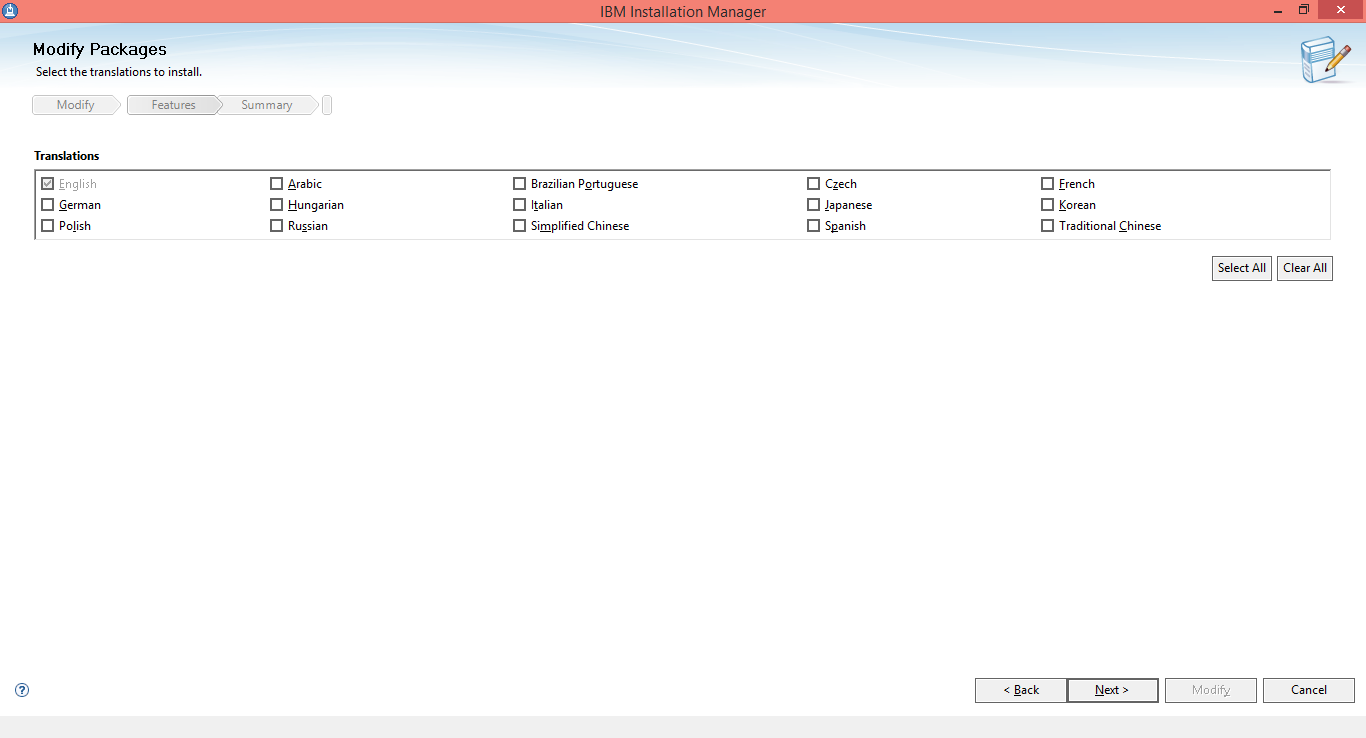Screen dimensions: 1366x738
Task: Enable the German translation checkbox
Action: (48, 205)
